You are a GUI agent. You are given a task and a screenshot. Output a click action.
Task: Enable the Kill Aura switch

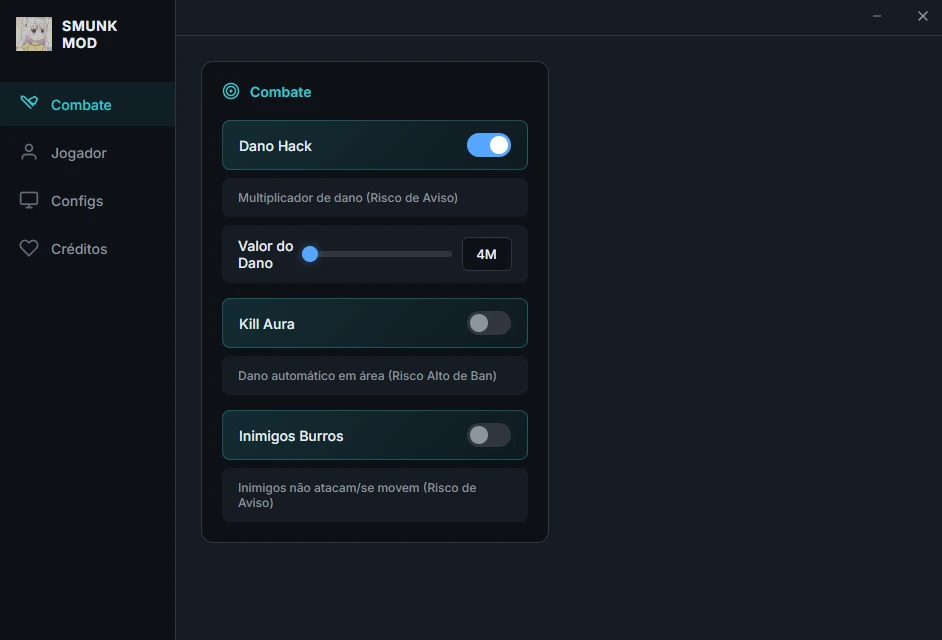tap(489, 323)
